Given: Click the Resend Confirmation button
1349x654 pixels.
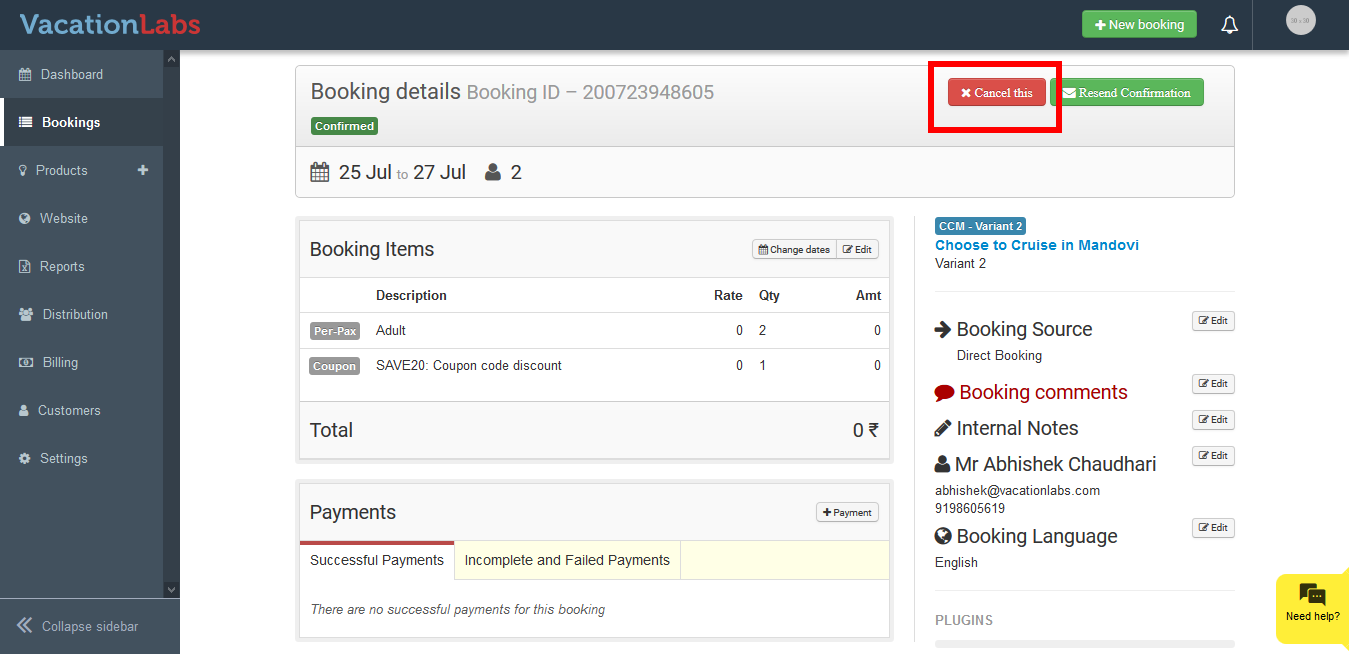Looking at the screenshot, I should pos(1126,93).
